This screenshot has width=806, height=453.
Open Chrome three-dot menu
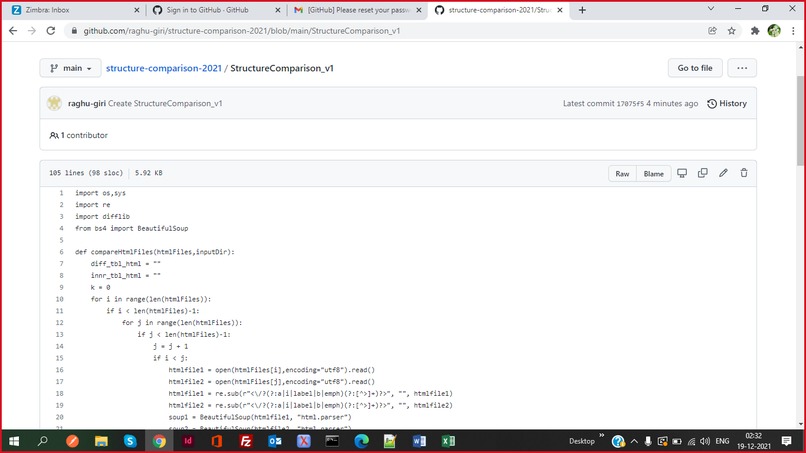tap(793, 31)
